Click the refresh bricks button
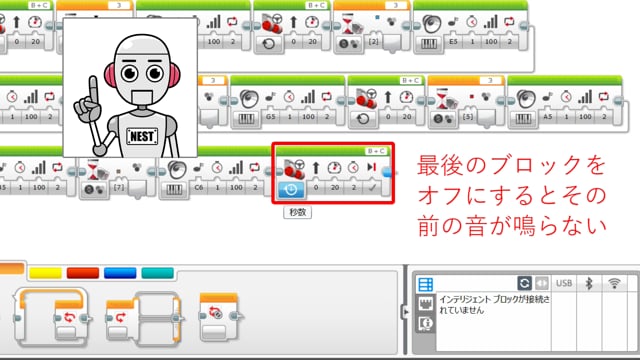The height and width of the screenshot is (360, 640). click(x=524, y=283)
